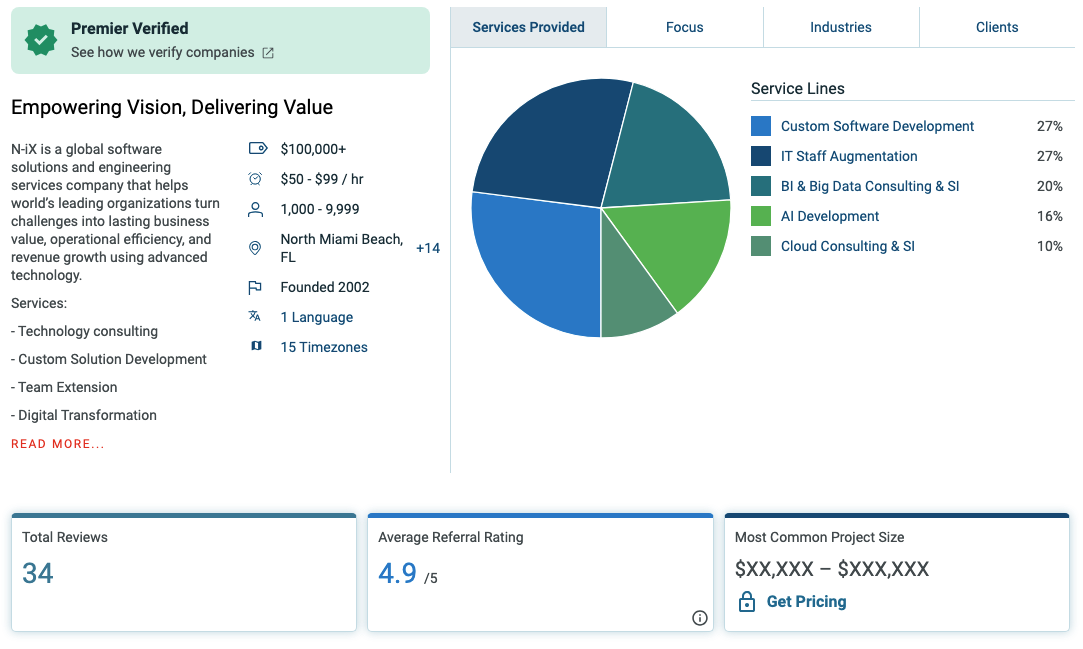Viewport: 1083px width, 649px height.
Task: Click the map icon beside 15 Timezones
Action: [x=256, y=346]
